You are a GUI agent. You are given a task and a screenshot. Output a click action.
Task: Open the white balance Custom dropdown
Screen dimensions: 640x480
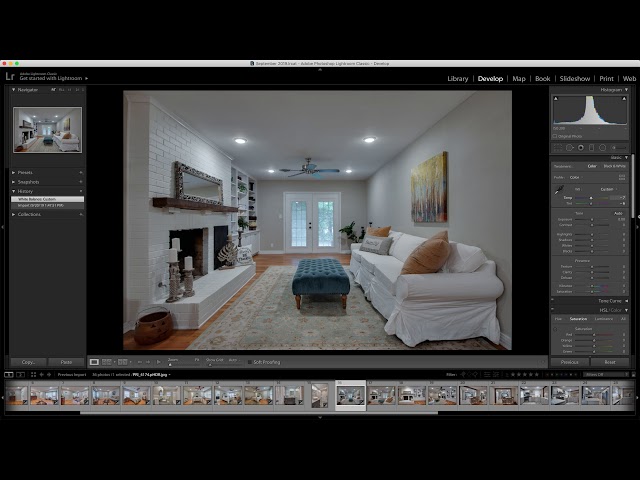(x=608, y=189)
